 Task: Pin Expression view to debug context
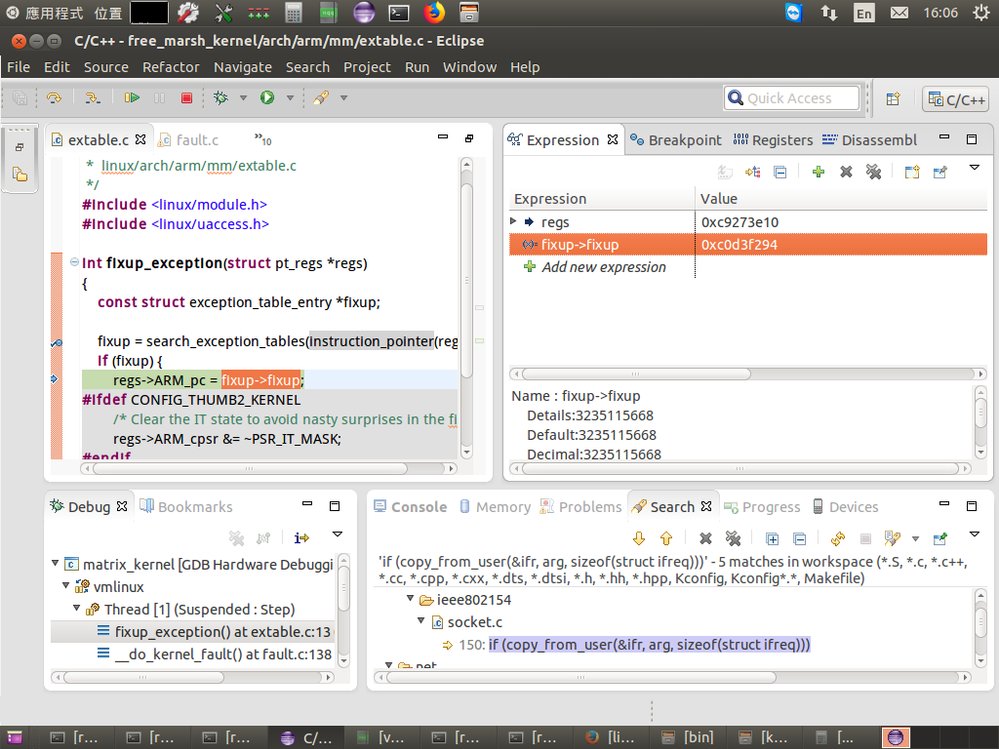[940, 171]
